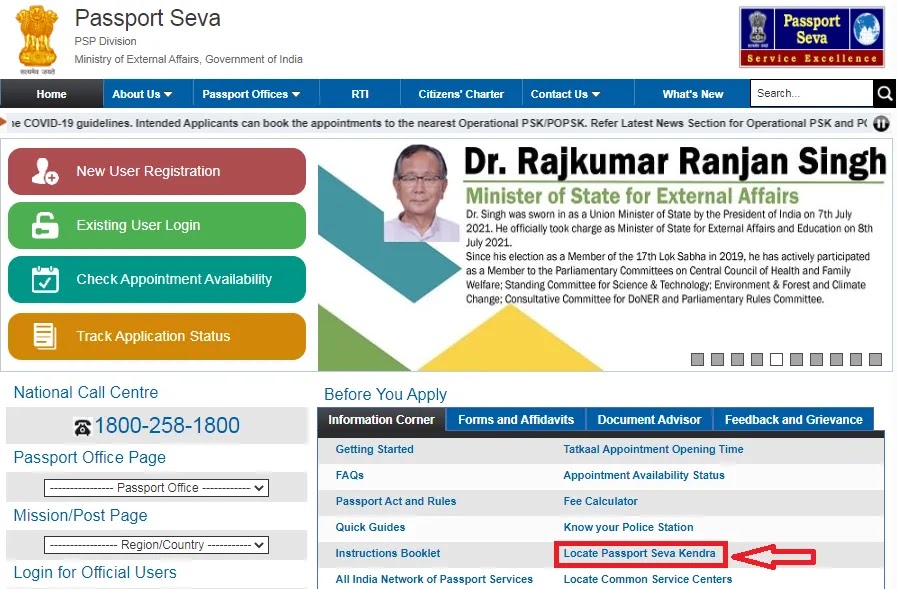897x589 pixels.
Task: Open the Passport Office dropdown list
Action: (156, 488)
